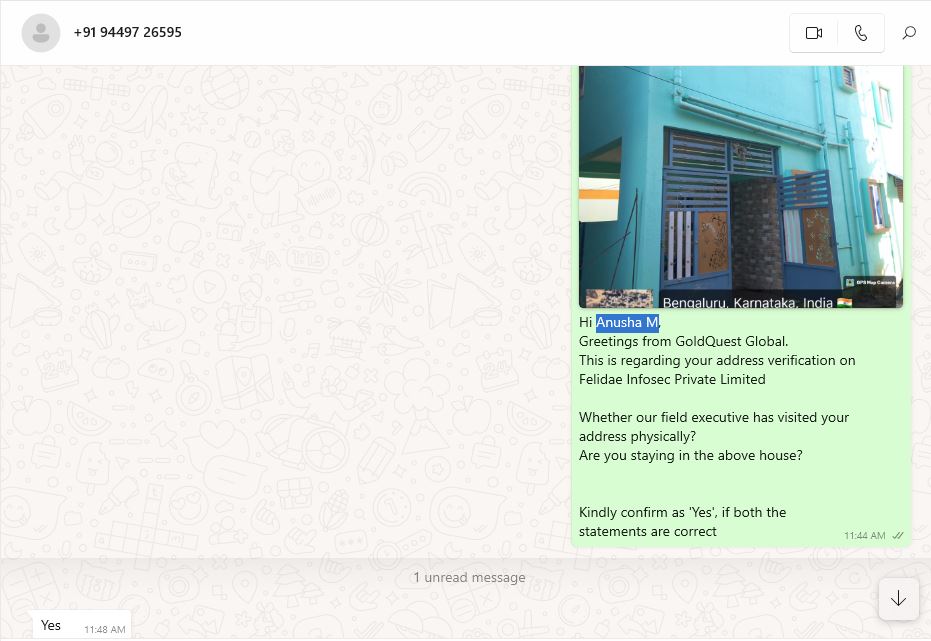Open the search in chat magnifier
The image size is (931, 641).
tap(908, 33)
